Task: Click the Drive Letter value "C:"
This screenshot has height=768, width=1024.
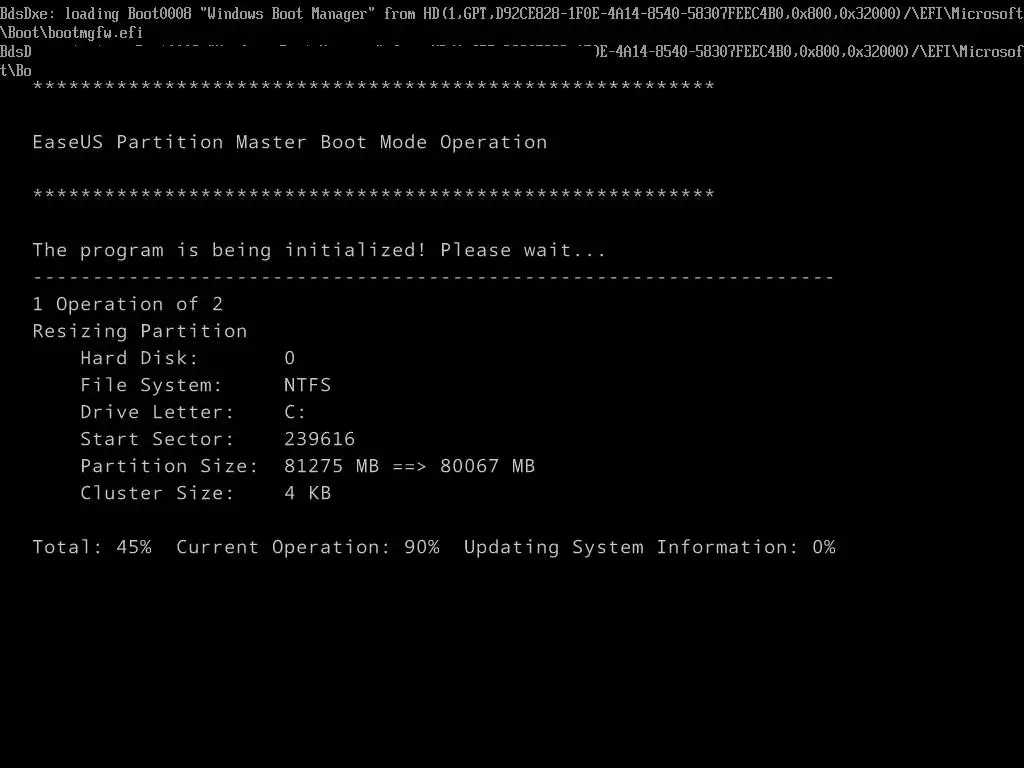Action: (x=295, y=412)
